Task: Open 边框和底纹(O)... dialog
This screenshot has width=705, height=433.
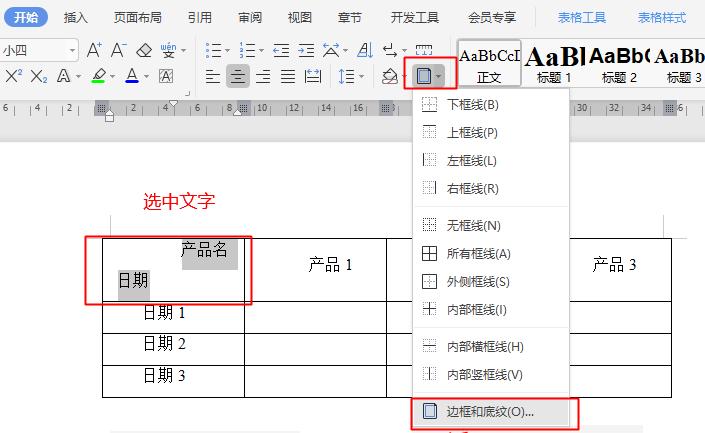Action: (491, 411)
